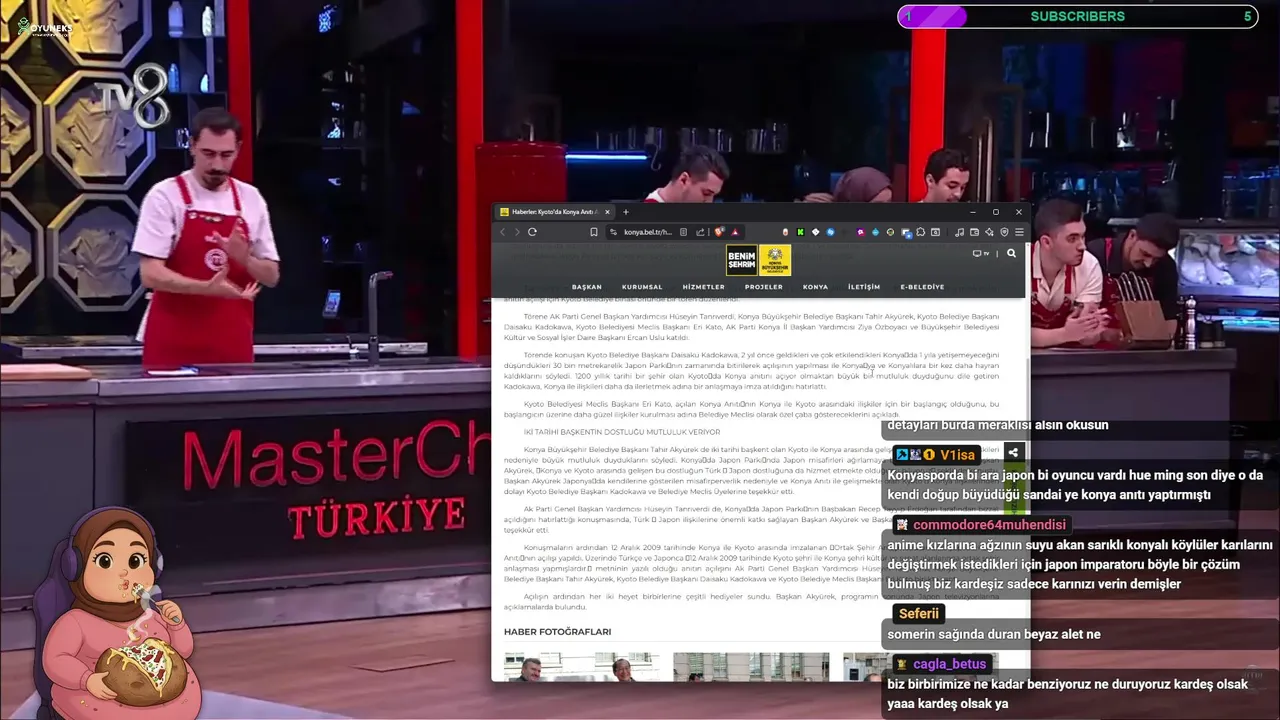The height and width of the screenshot is (720, 1280).
Task: Open the Brave Wallet icon
Action: (975, 232)
